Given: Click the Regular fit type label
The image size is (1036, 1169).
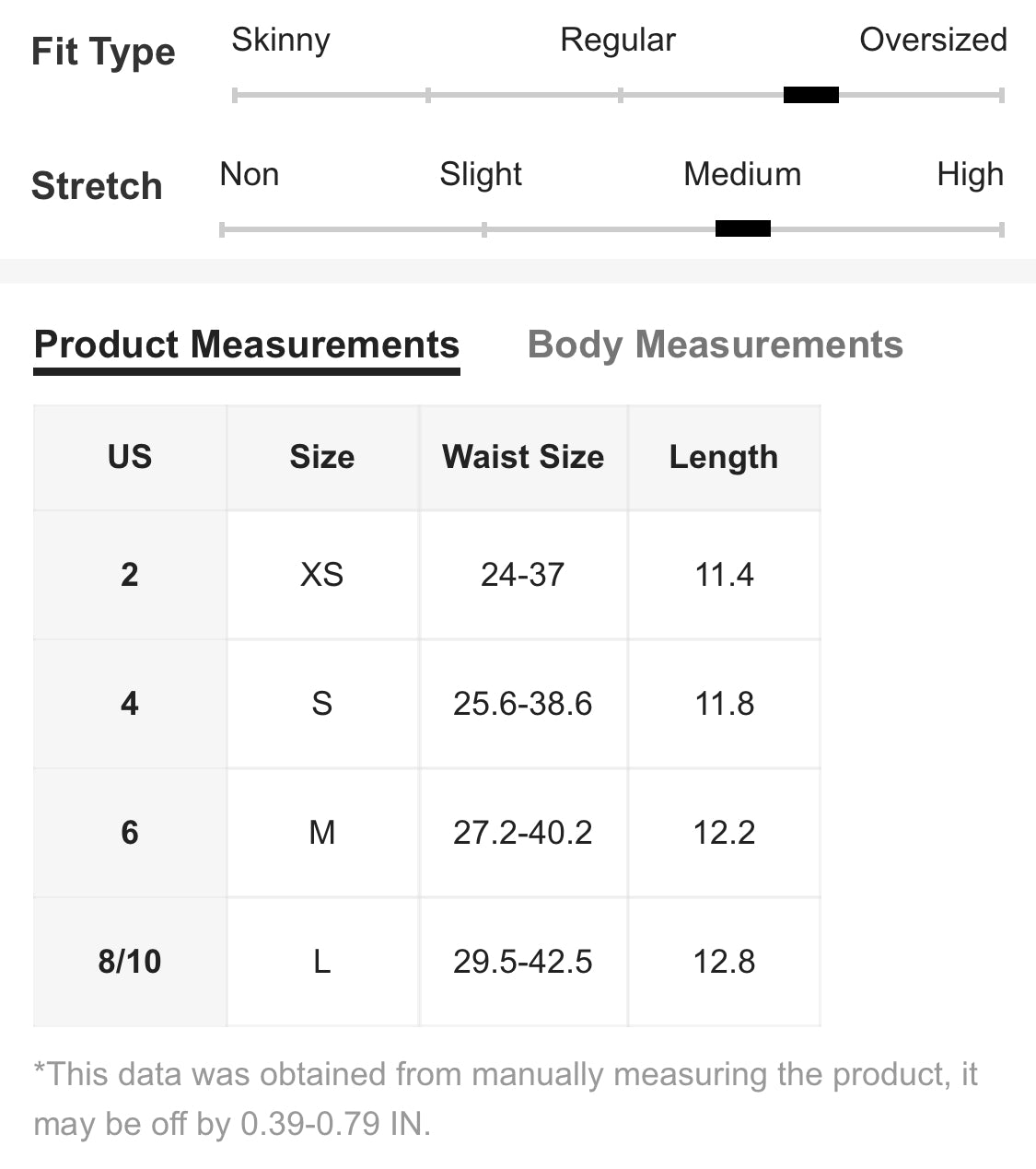Looking at the screenshot, I should tap(618, 40).
